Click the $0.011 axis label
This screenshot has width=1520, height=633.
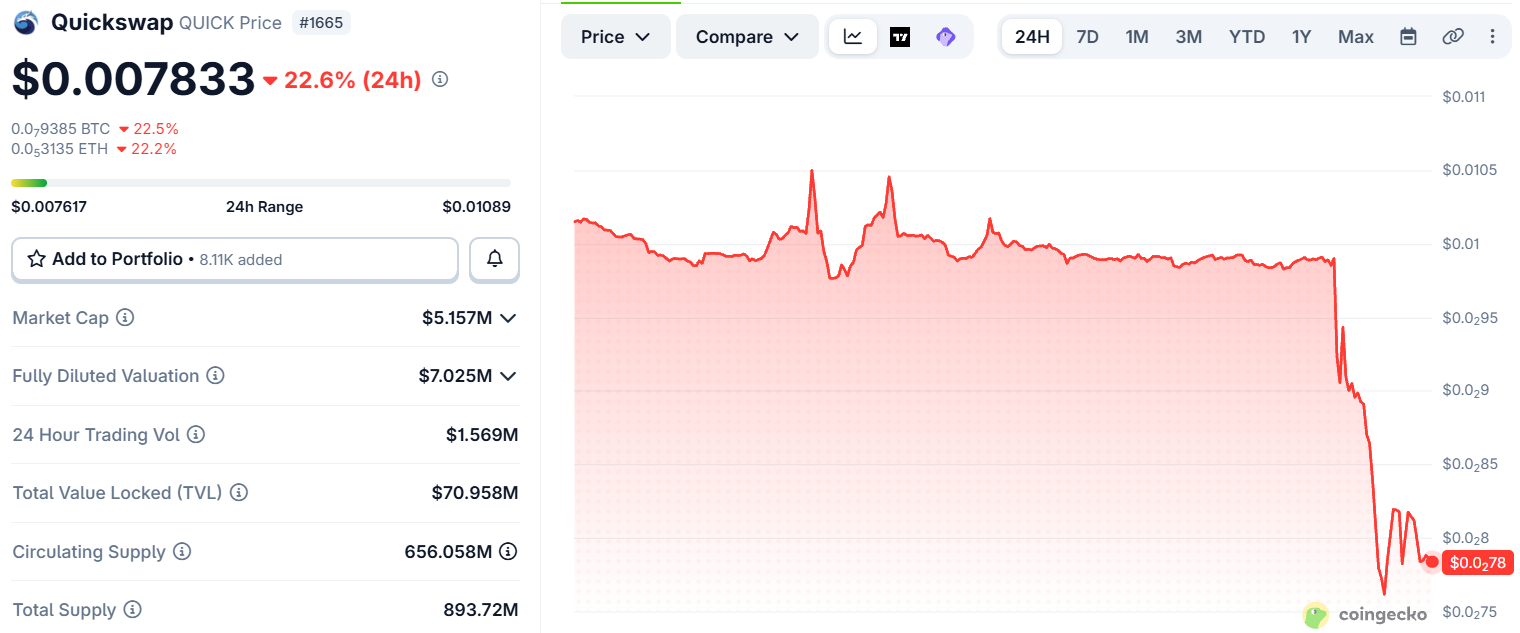click(x=1463, y=97)
